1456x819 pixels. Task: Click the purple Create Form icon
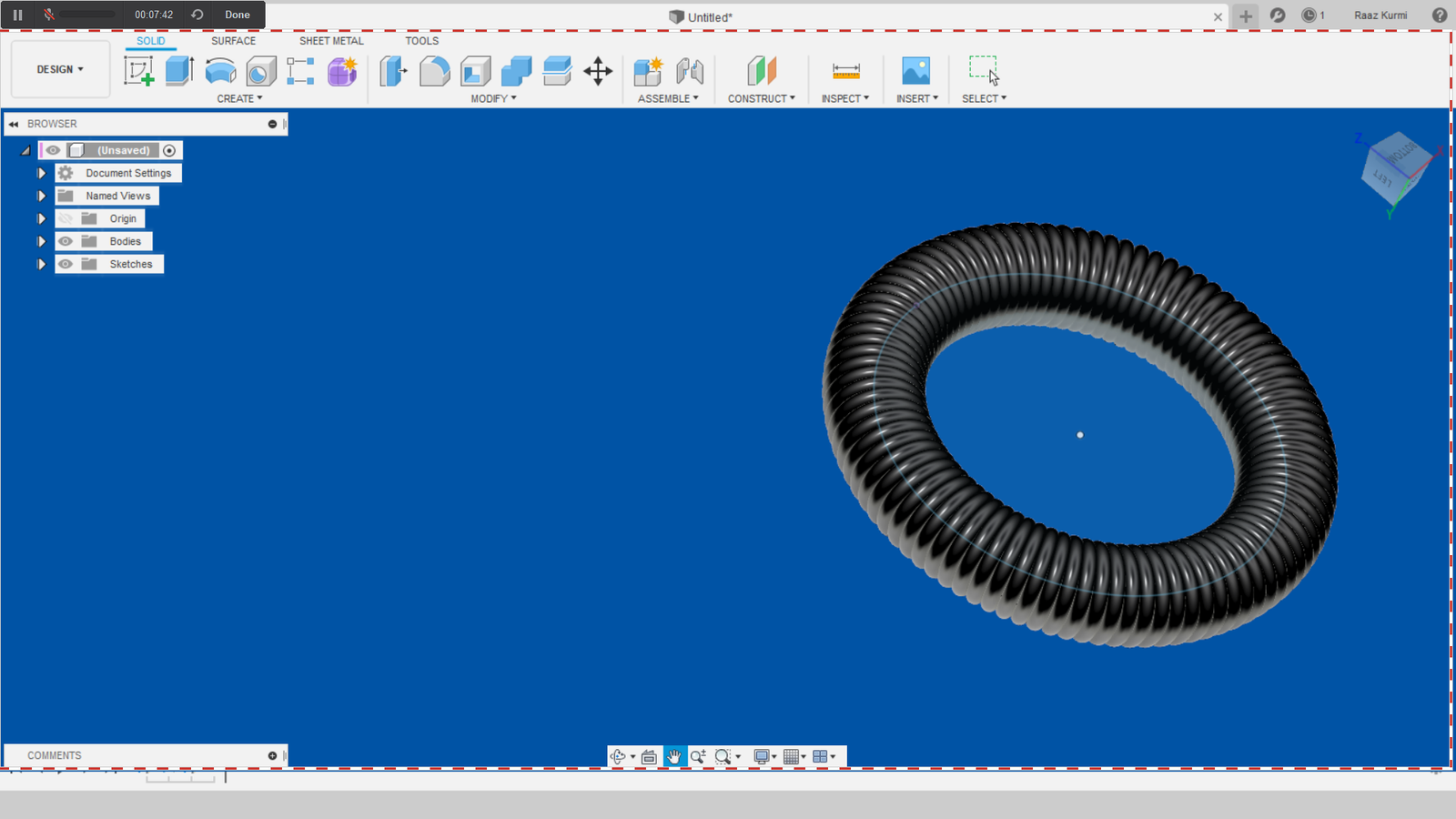(x=342, y=71)
